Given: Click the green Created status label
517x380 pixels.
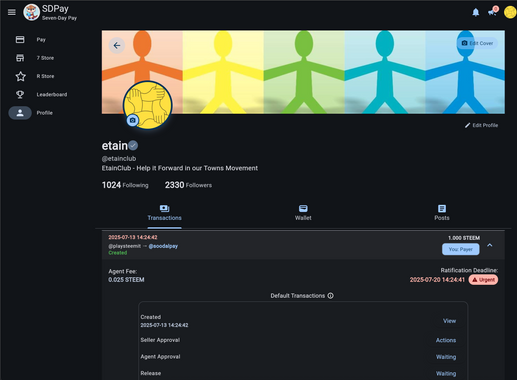Looking at the screenshot, I should click(x=118, y=253).
